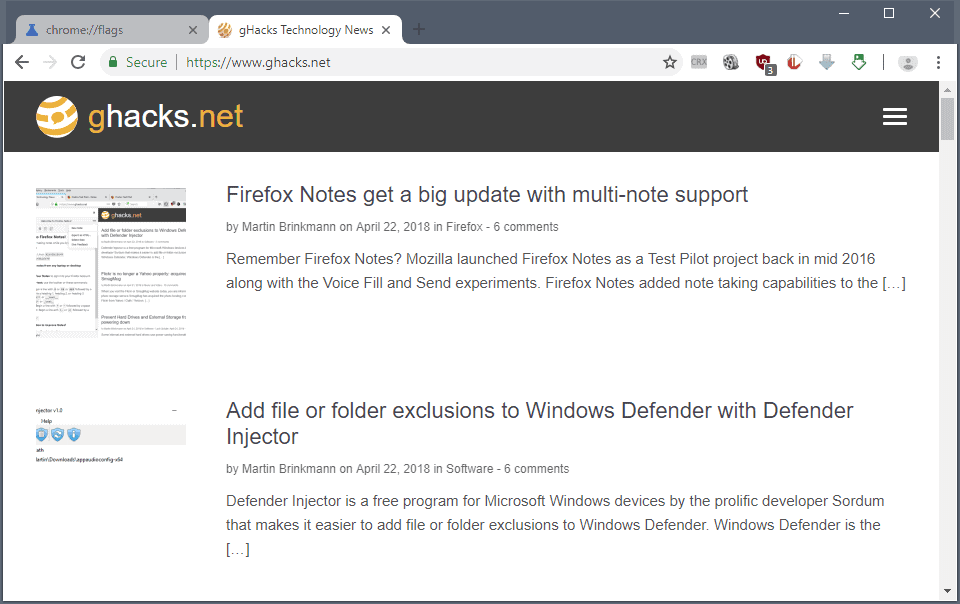Click the Firefox Notes article thumbnail
Image resolution: width=960 pixels, height=604 pixels.
pos(110,263)
